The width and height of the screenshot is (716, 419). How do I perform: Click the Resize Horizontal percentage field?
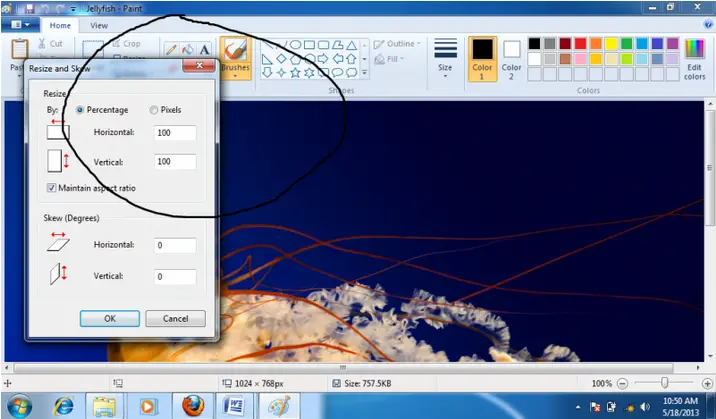175,133
